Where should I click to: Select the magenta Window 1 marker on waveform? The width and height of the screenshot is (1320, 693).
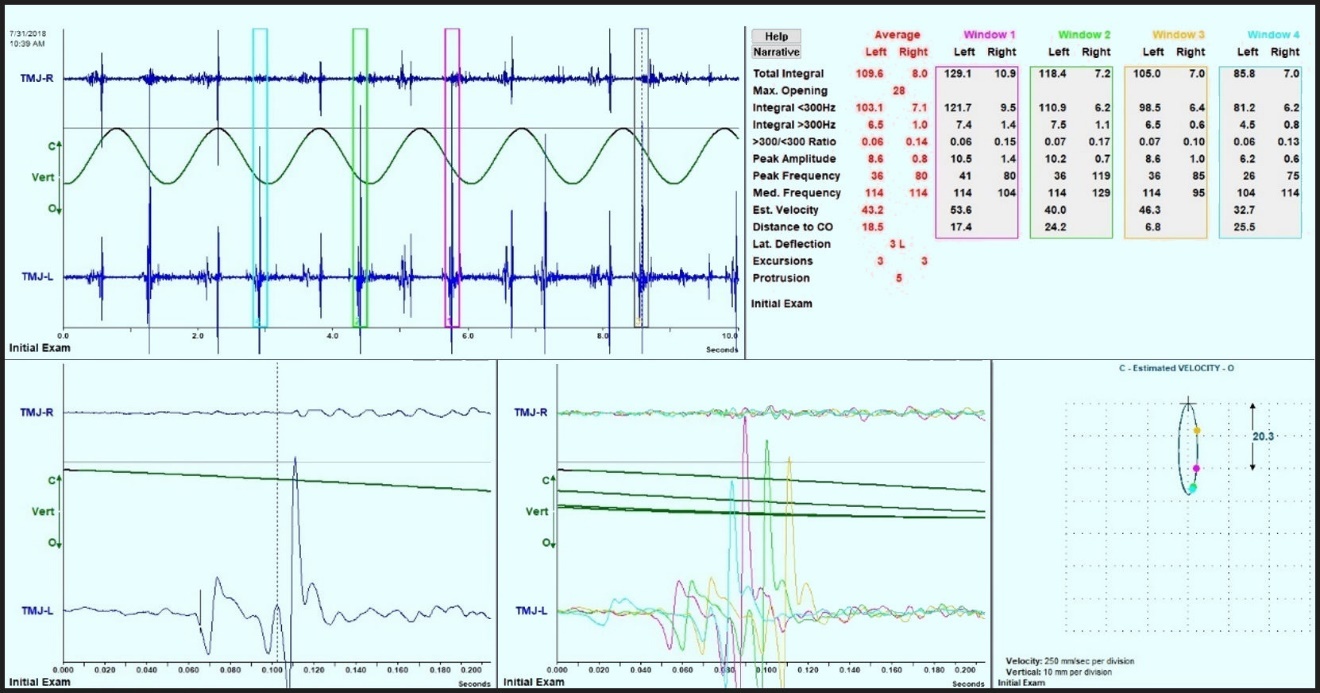[x=451, y=177]
